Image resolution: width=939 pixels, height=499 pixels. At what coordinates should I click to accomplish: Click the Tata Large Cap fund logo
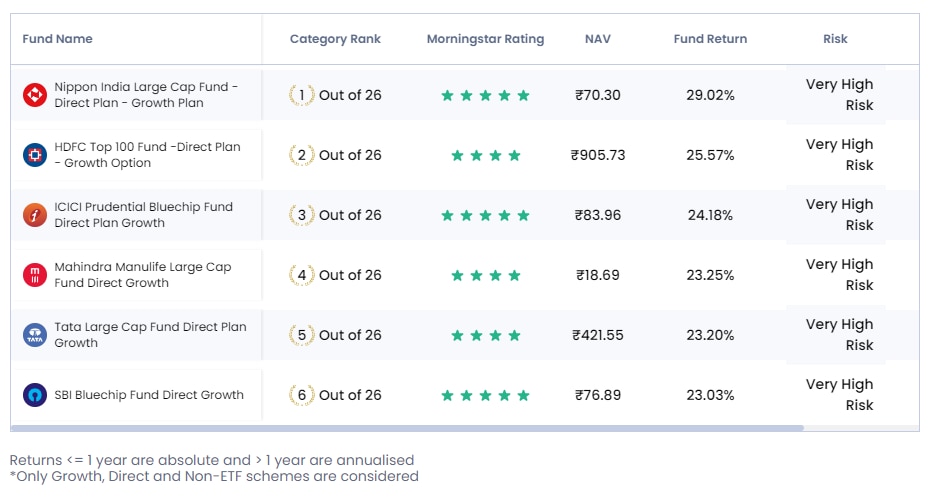point(35,335)
